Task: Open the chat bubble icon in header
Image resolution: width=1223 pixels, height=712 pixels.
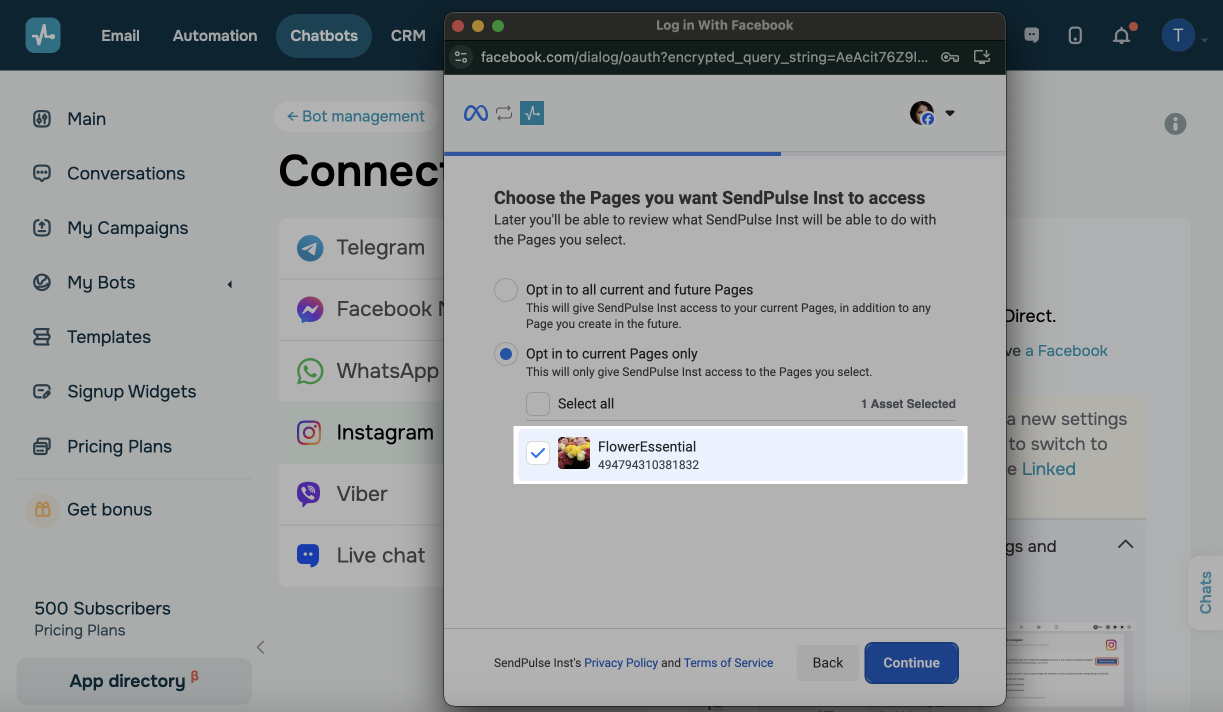Action: 1032,35
